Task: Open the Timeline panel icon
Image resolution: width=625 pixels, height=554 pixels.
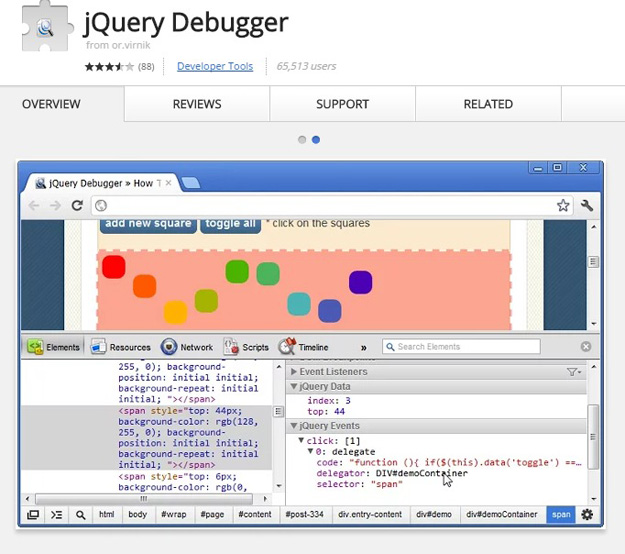Action: (x=288, y=347)
